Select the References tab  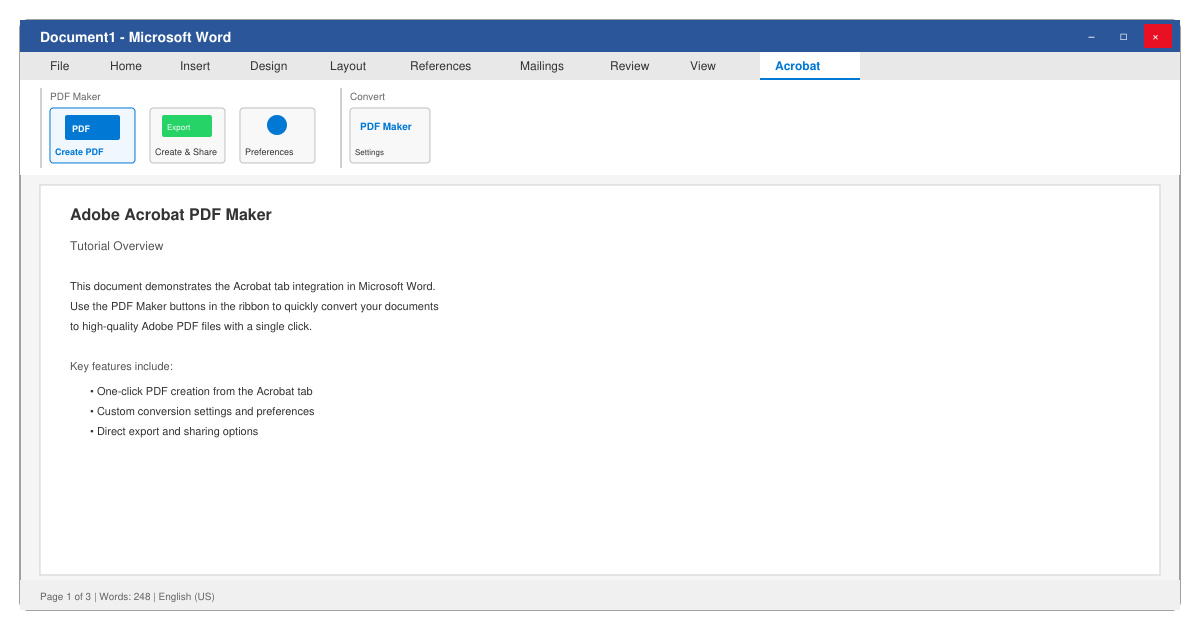(441, 66)
